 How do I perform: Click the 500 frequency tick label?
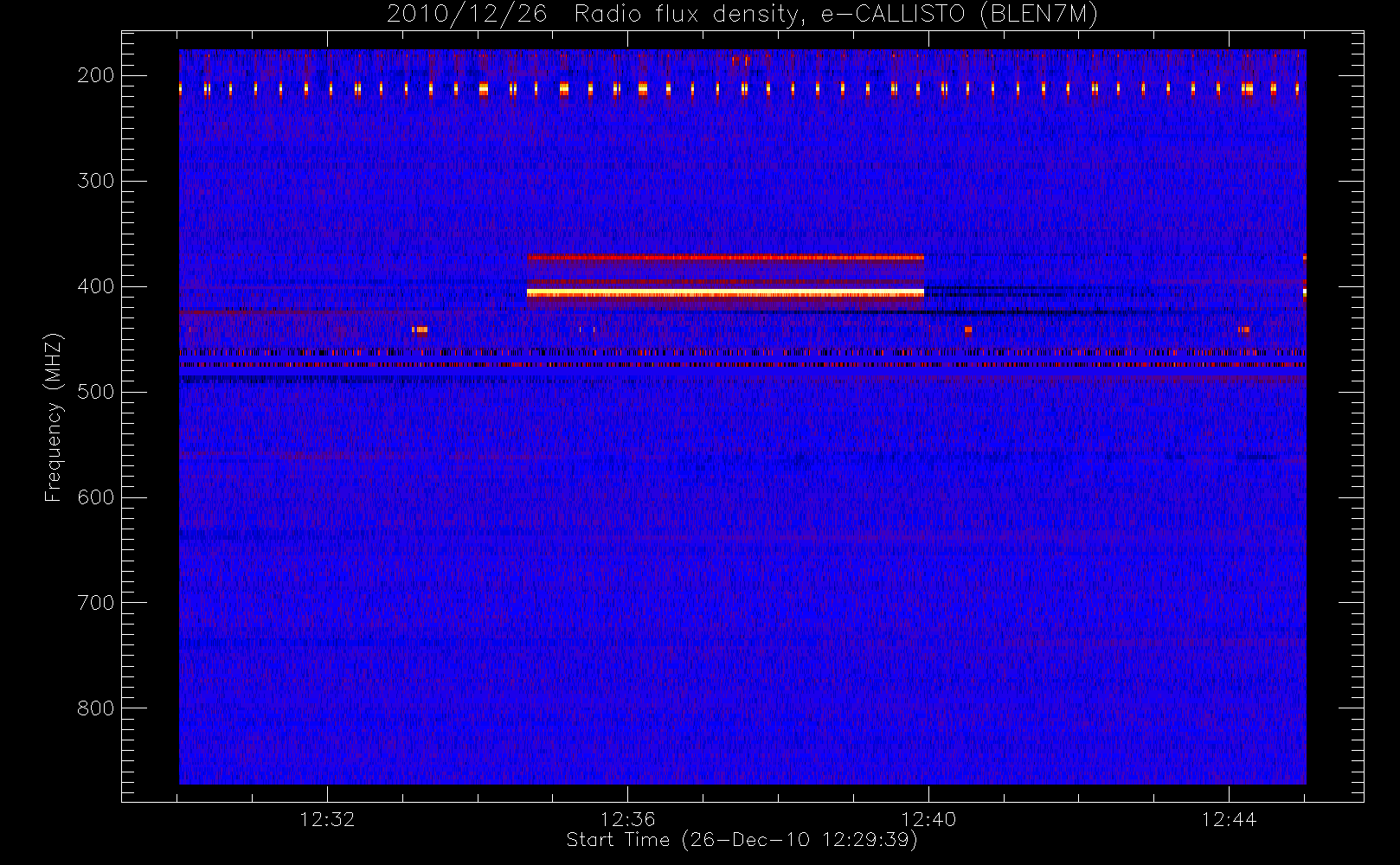pos(96,392)
